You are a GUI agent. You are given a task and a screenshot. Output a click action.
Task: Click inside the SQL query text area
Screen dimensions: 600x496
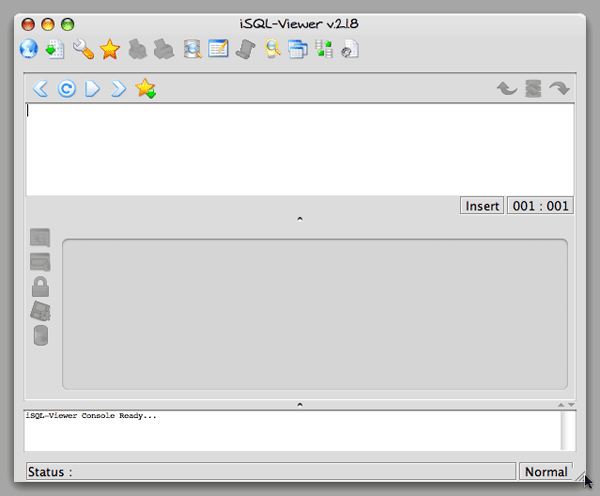(300, 149)
